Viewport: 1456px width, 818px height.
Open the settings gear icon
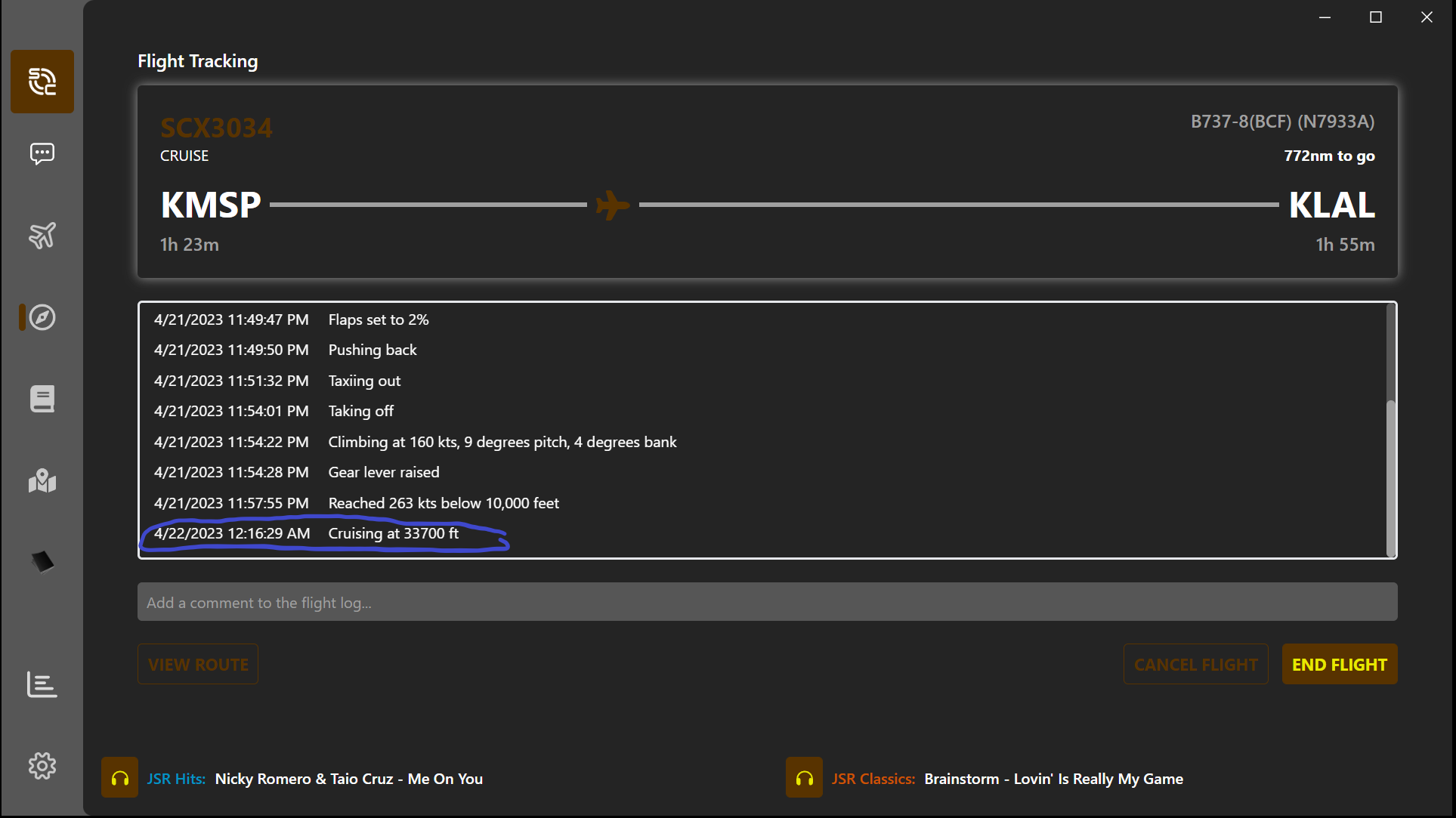click(42, 766)
